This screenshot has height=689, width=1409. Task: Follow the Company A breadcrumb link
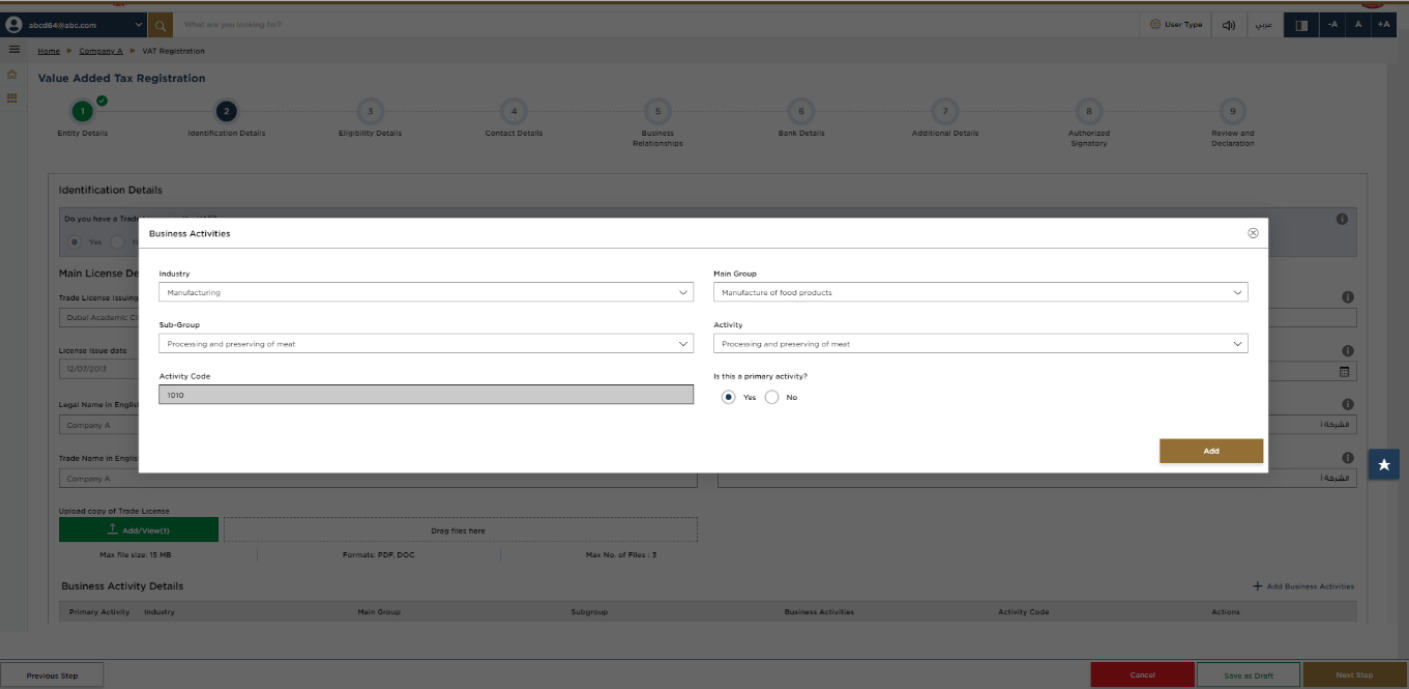(x=101, y=51)
